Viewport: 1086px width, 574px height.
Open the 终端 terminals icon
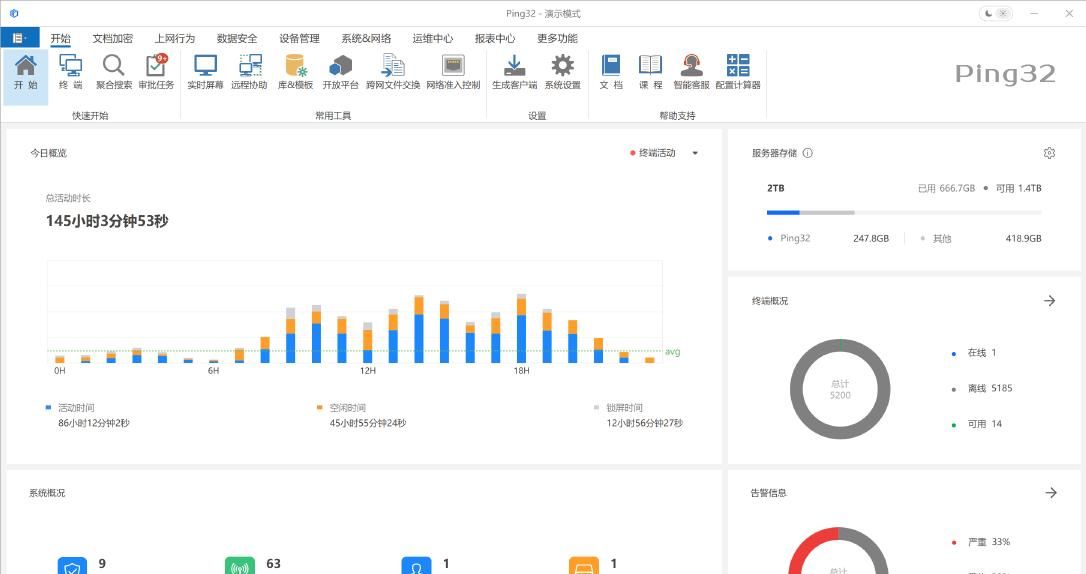pyautogui.click(x=70, y=72)
